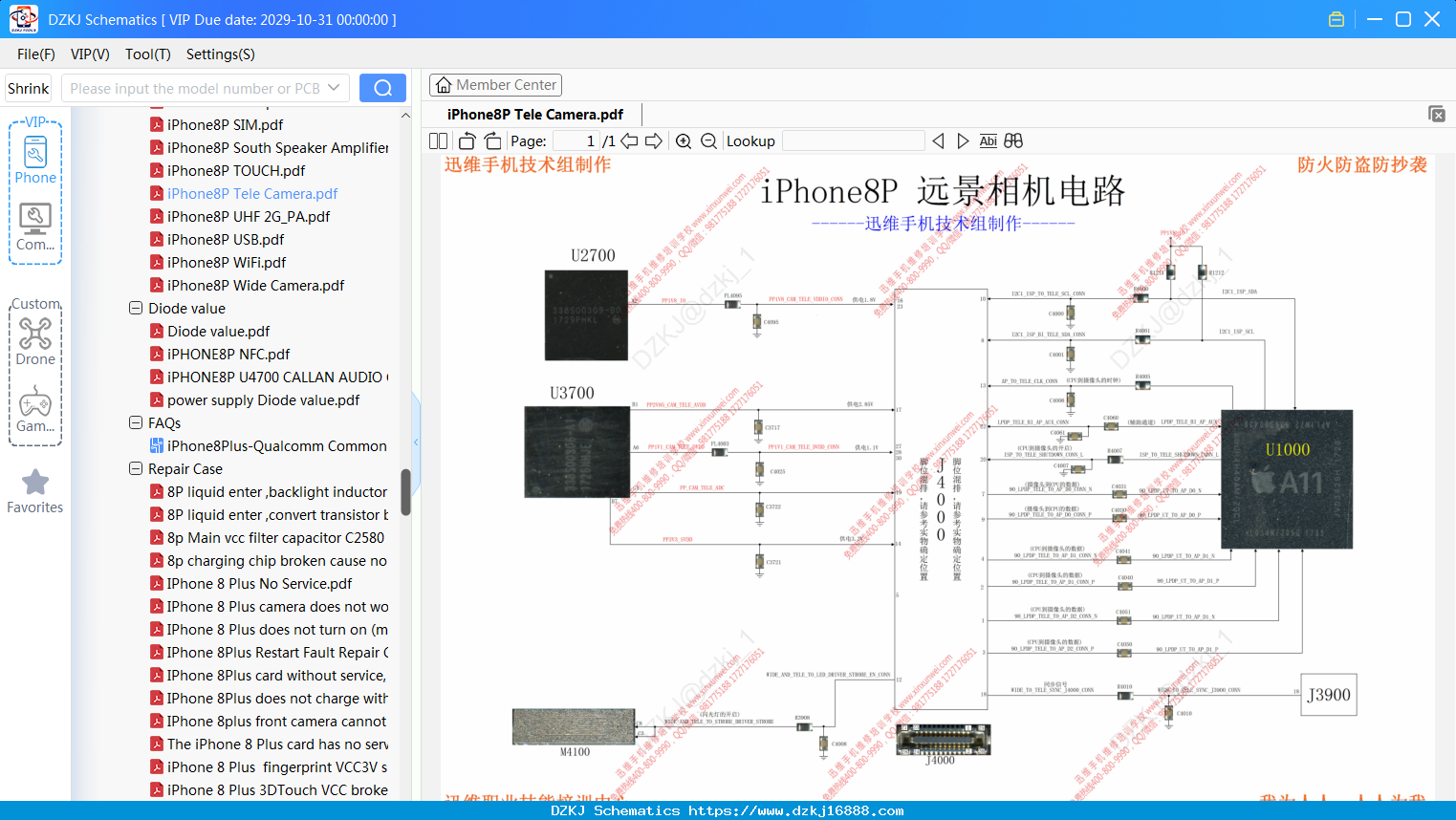Click the file tree vertical scrollbar
The image size is (1456, 820).
pos(405,492)
